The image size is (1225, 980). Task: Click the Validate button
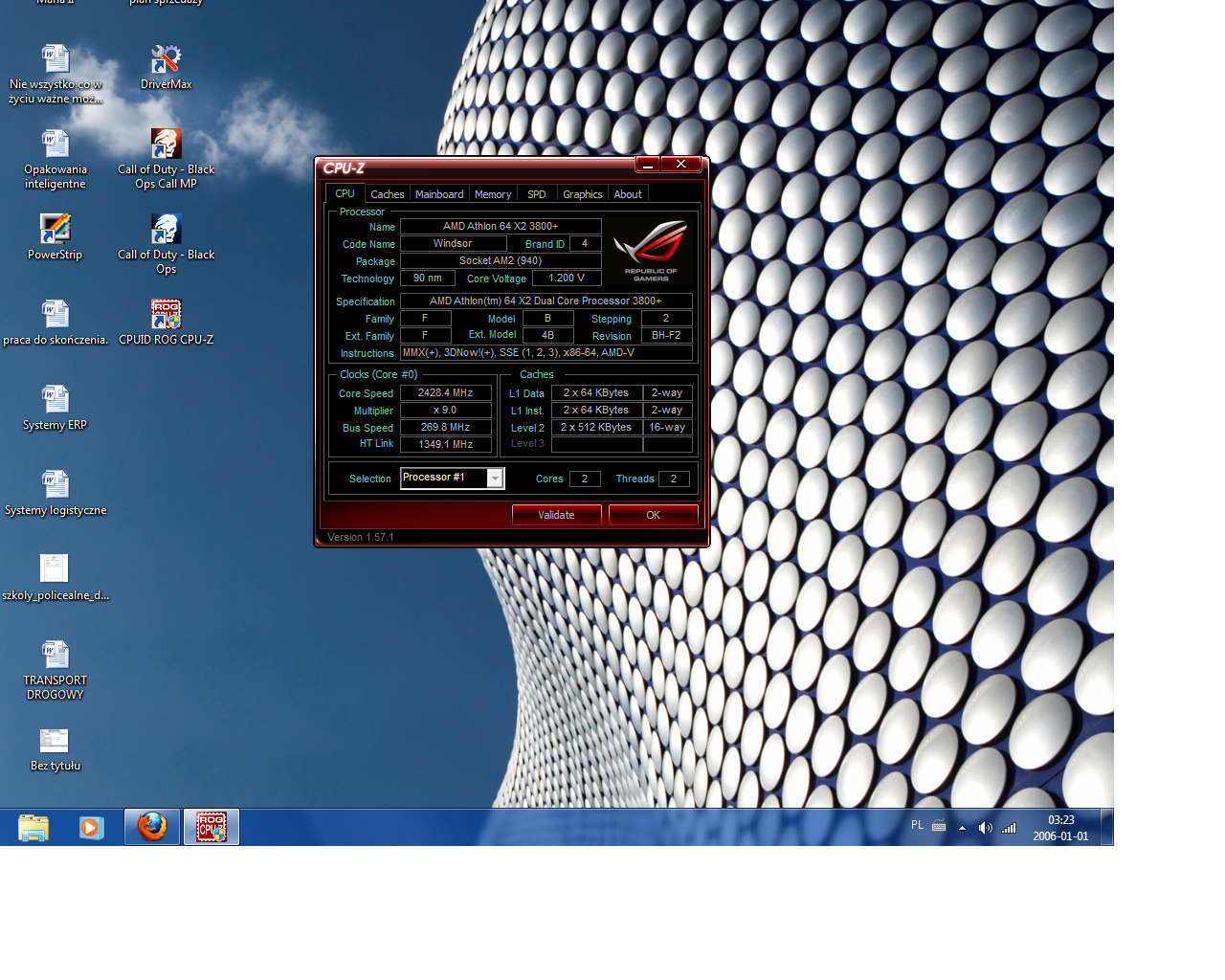coord(557,515)
